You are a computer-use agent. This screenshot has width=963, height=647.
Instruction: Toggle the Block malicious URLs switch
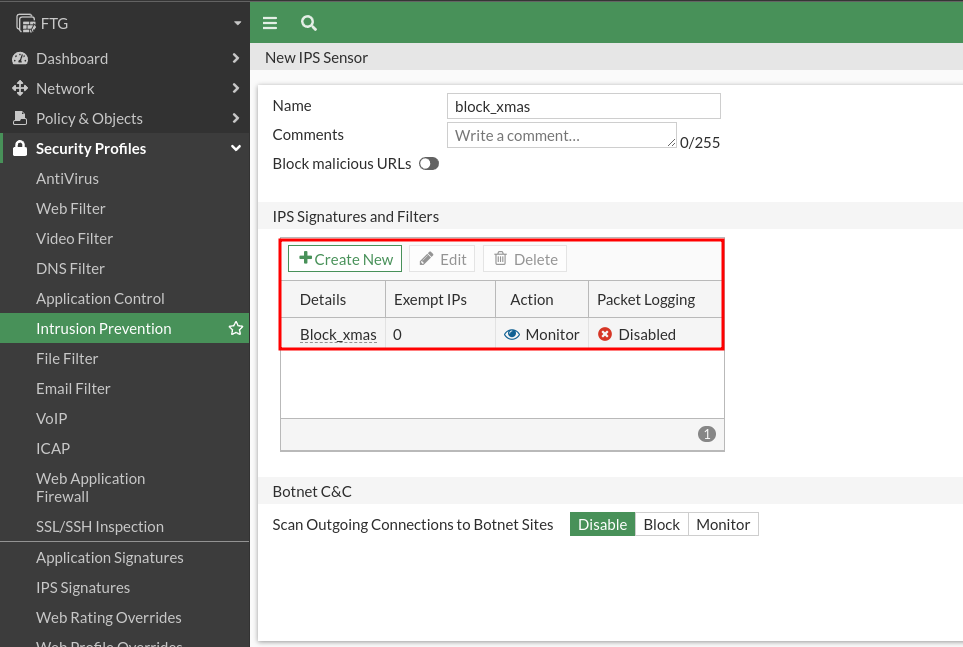pos(429,164)
